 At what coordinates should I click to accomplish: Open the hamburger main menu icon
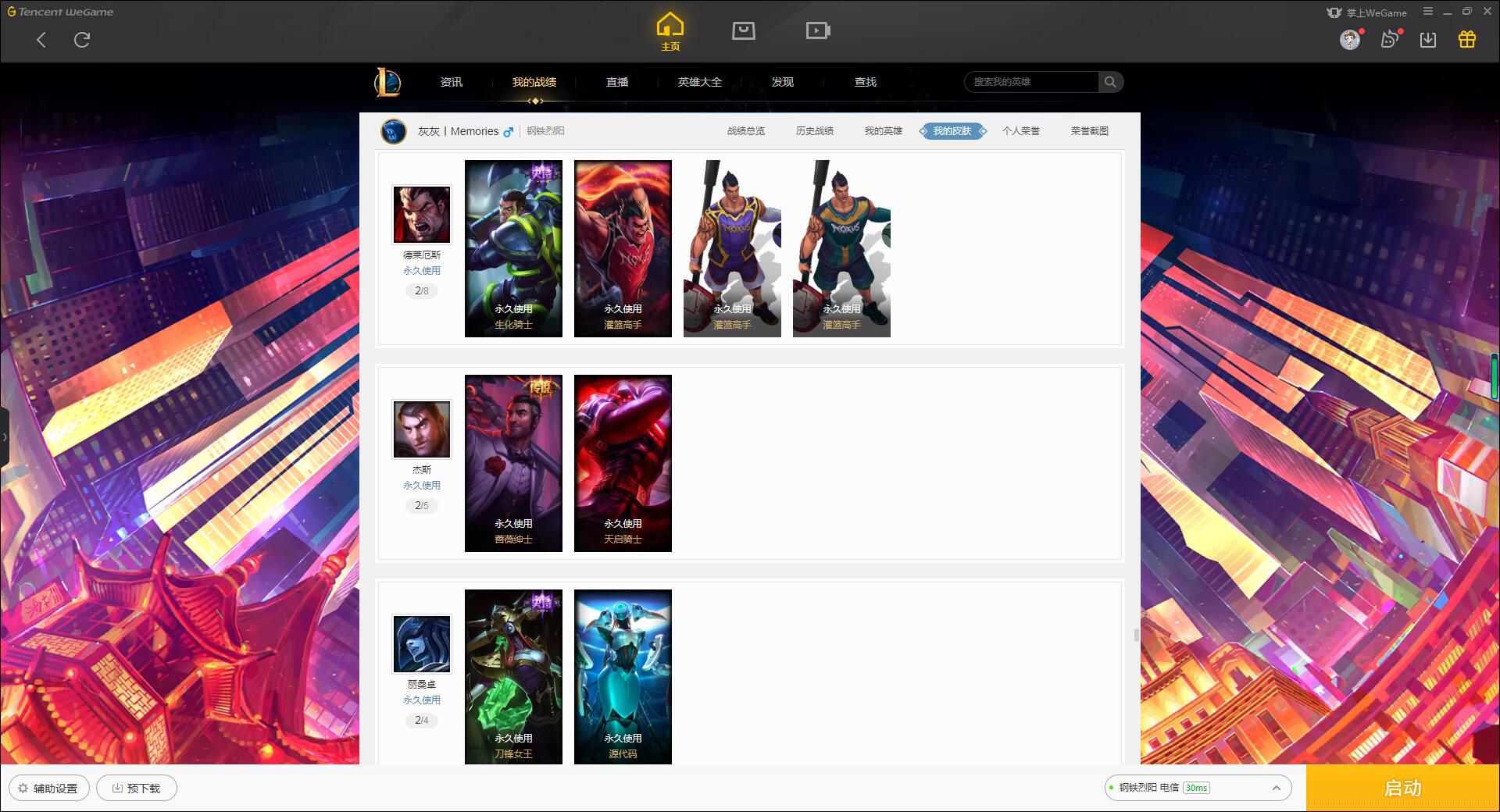pyautogui.click(x=1427, y=12)
